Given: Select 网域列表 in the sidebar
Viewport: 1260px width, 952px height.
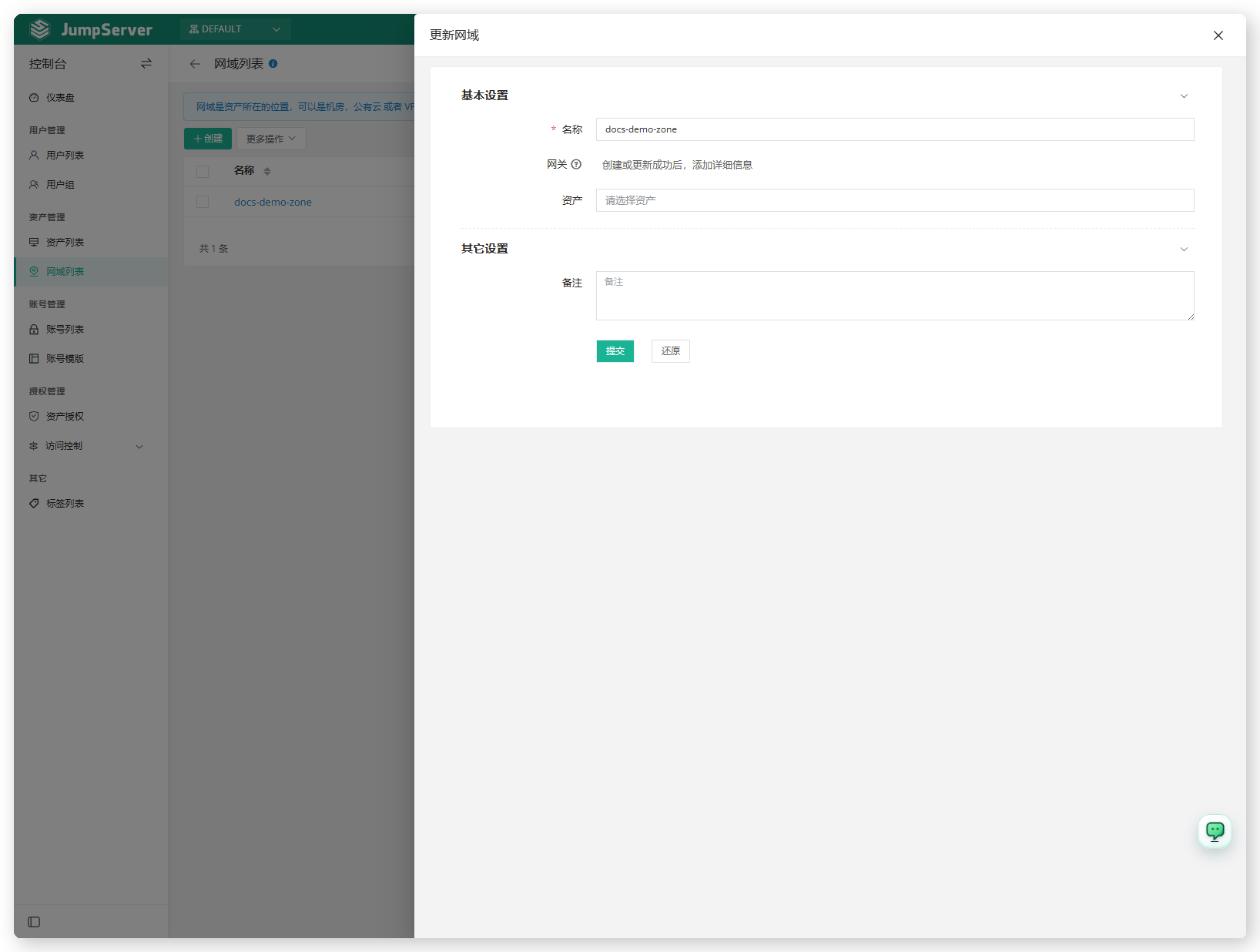Looking at the screenshot, I should tap(91, 272).
